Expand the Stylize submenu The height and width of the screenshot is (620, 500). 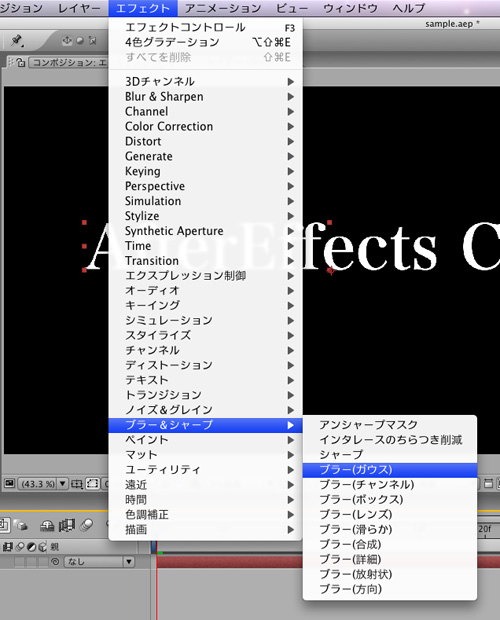point(206,216)
